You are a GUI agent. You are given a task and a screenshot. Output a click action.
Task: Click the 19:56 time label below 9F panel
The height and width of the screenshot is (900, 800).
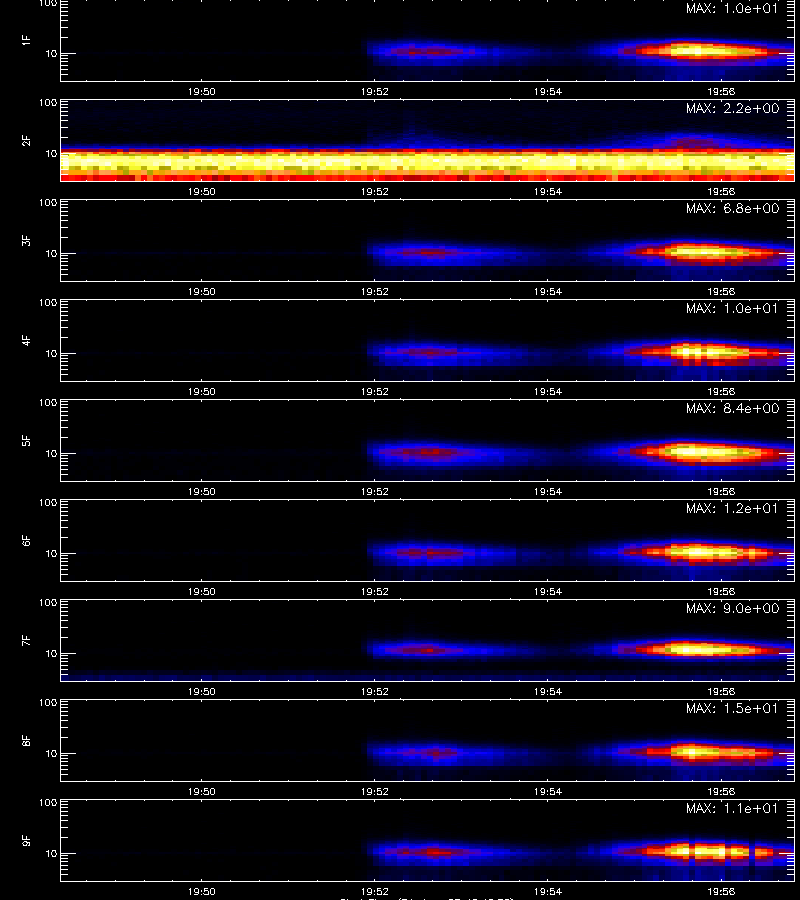point(721,891)
